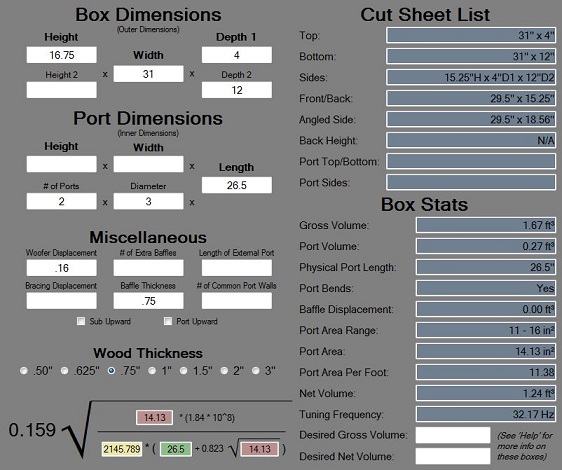Image resolution: width=562 pixels, height=470 pixels.
Task: Click the yellow 2145.789 value in formula
Action: click(x=122, y=449)
